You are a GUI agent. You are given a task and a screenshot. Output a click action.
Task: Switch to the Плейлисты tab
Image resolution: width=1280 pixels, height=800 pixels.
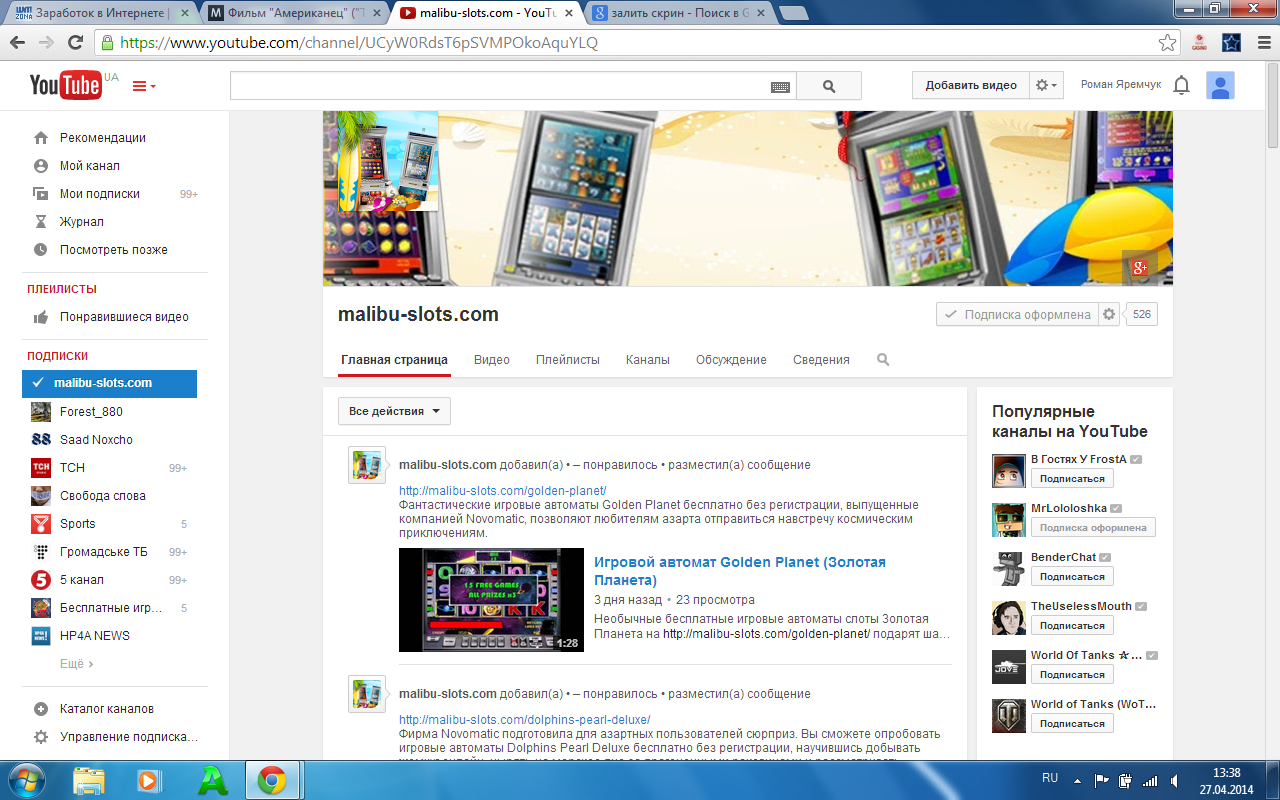568,360
